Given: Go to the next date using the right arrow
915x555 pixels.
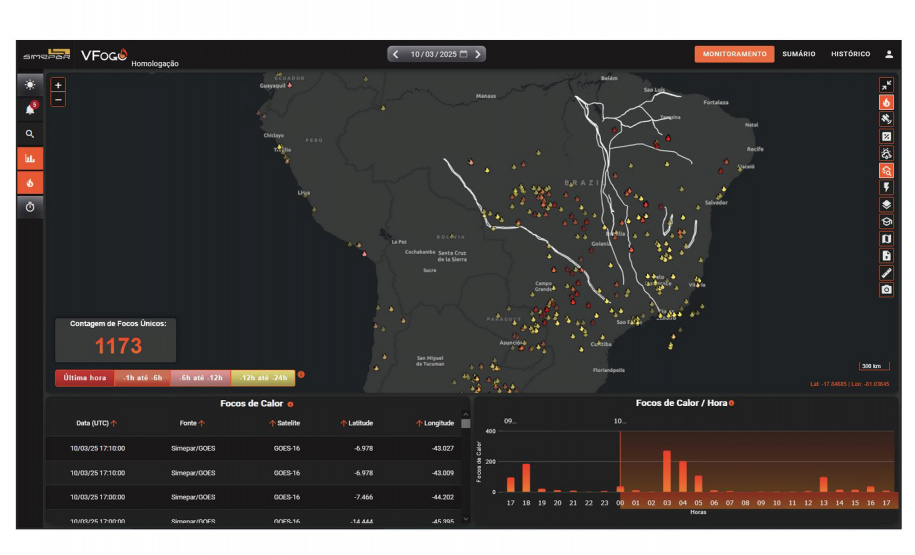Looking at the screenshot, I should (479, 54).
